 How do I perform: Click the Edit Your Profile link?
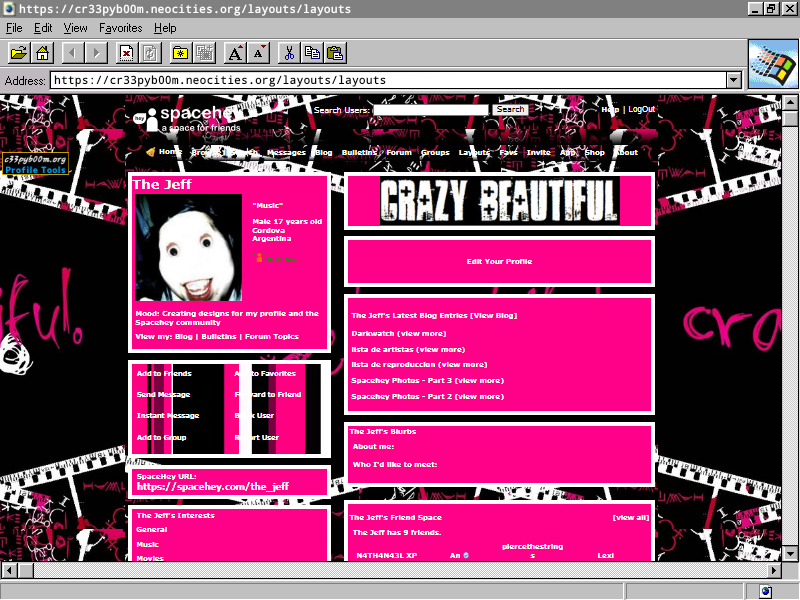tap(499, 261)
